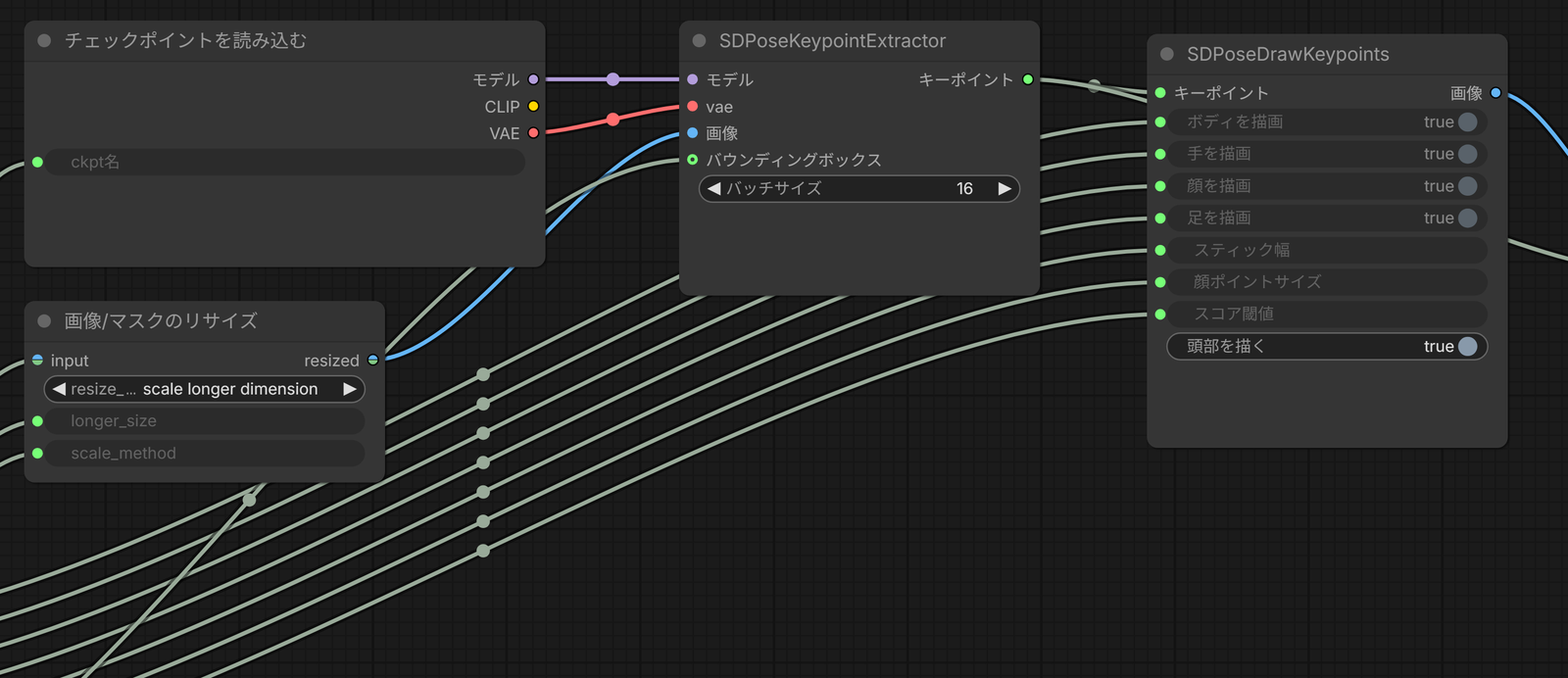
Task: Click the 手を描画 input socket
Action: pyautogui.click(x=1160, y=154)
